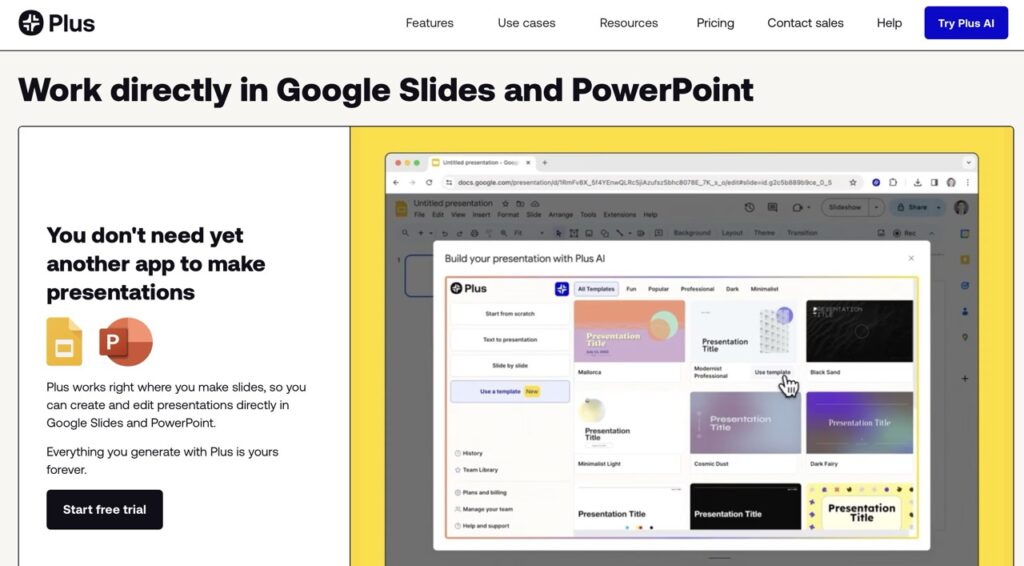Click the Contact sales link
The image size is (1024, 566).
805,23
